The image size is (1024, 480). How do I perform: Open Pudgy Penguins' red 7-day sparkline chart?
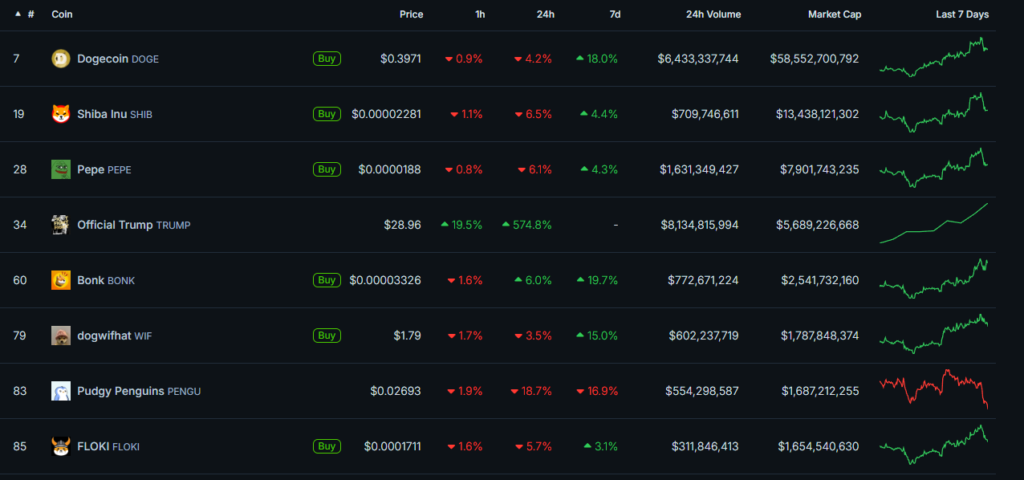click(934, 389)
